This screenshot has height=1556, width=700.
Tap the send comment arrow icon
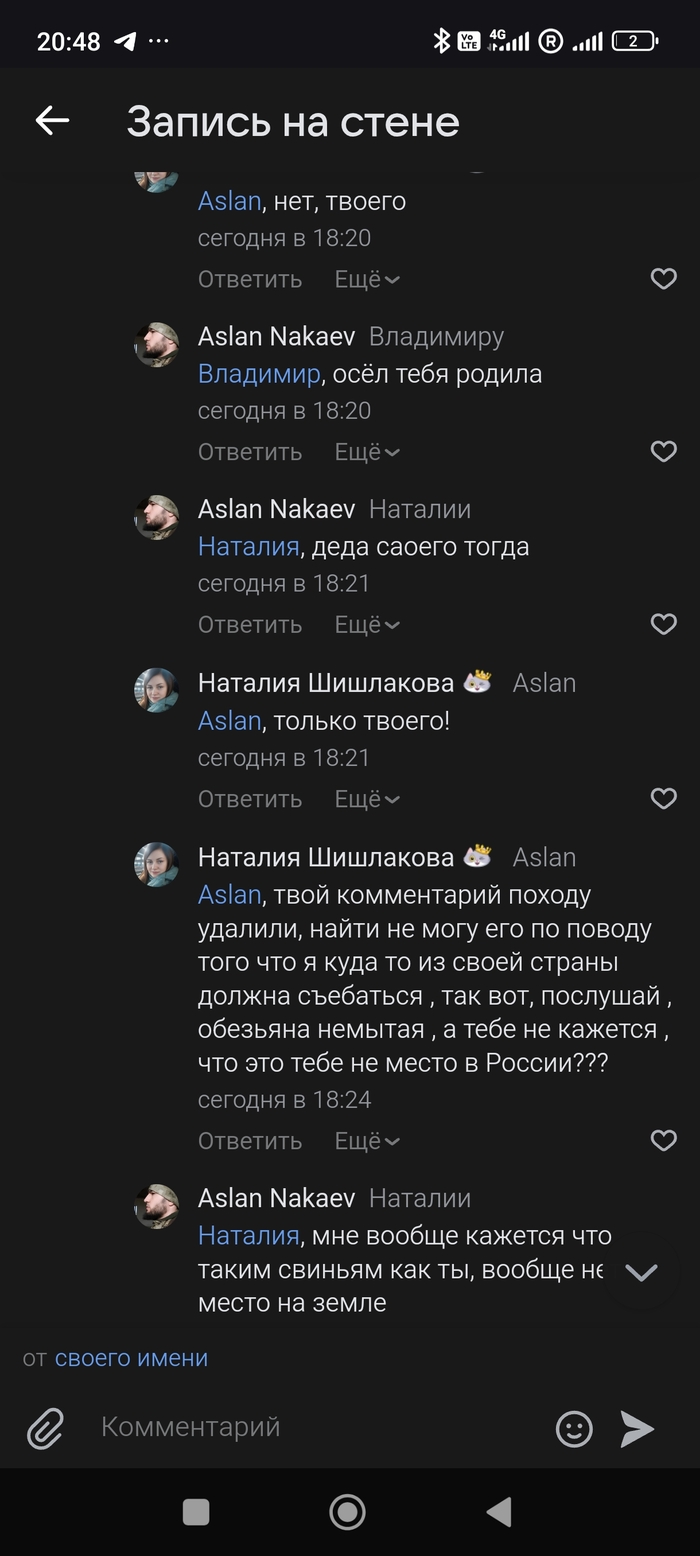click(637, 1428)
